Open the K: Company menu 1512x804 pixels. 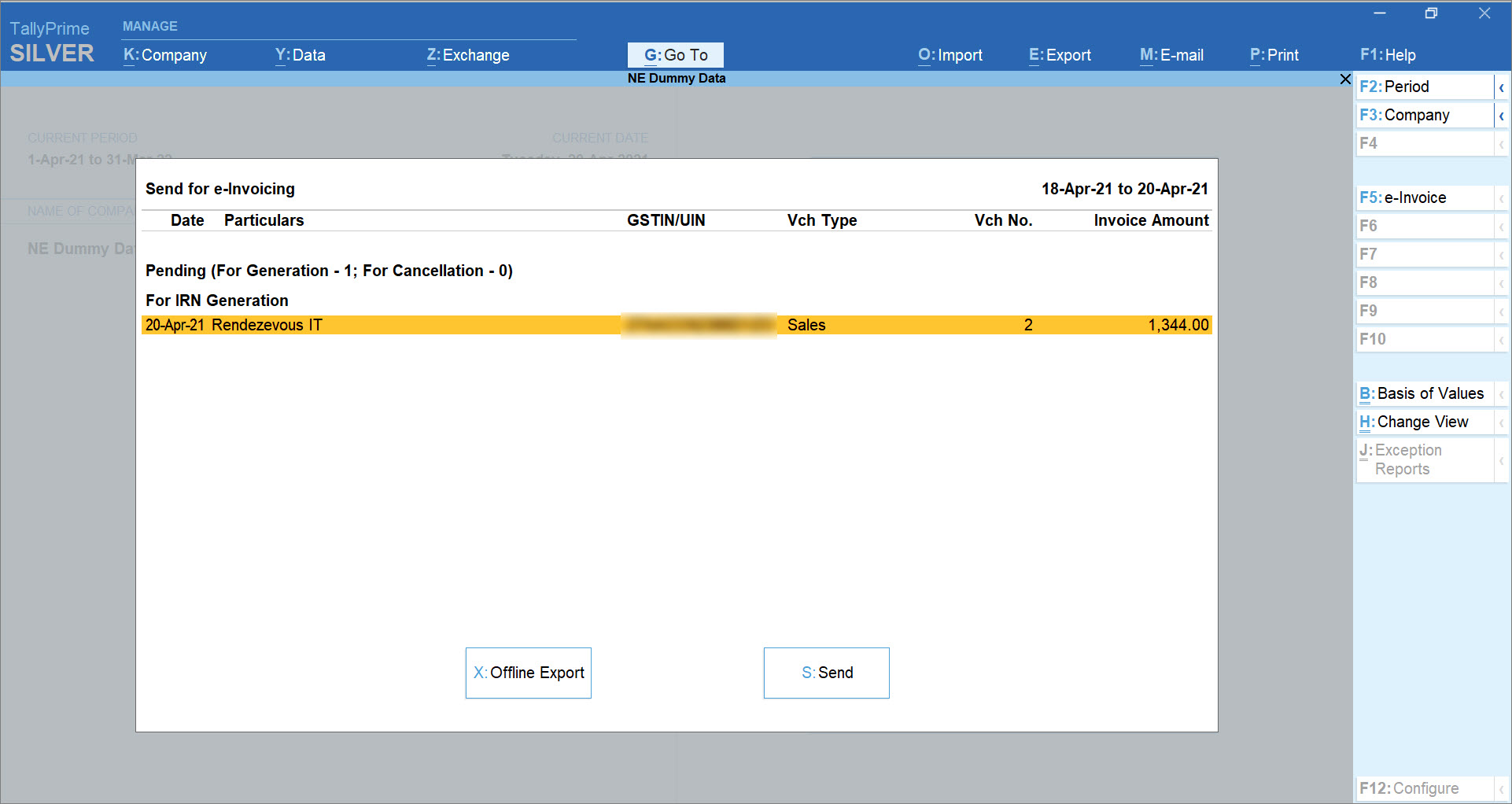pos(165,55)
